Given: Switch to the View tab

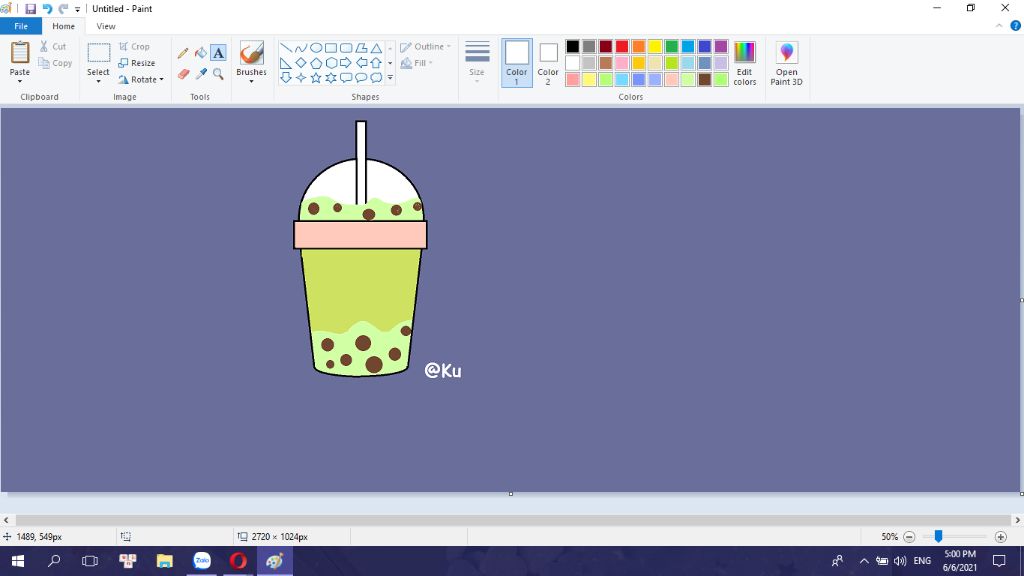Looking at the screenshot, I should click(x=106, y=26).
